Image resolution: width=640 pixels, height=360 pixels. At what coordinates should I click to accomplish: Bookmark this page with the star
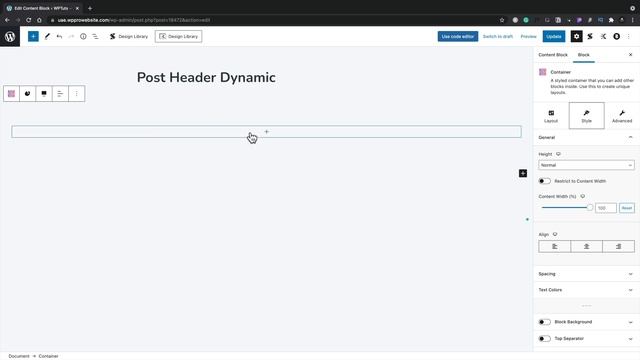[x=502, y=20]
